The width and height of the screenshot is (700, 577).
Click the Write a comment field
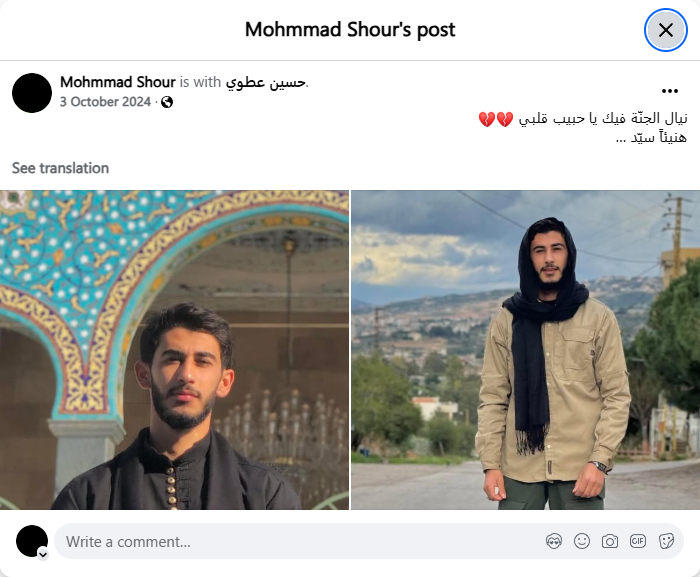369,541
